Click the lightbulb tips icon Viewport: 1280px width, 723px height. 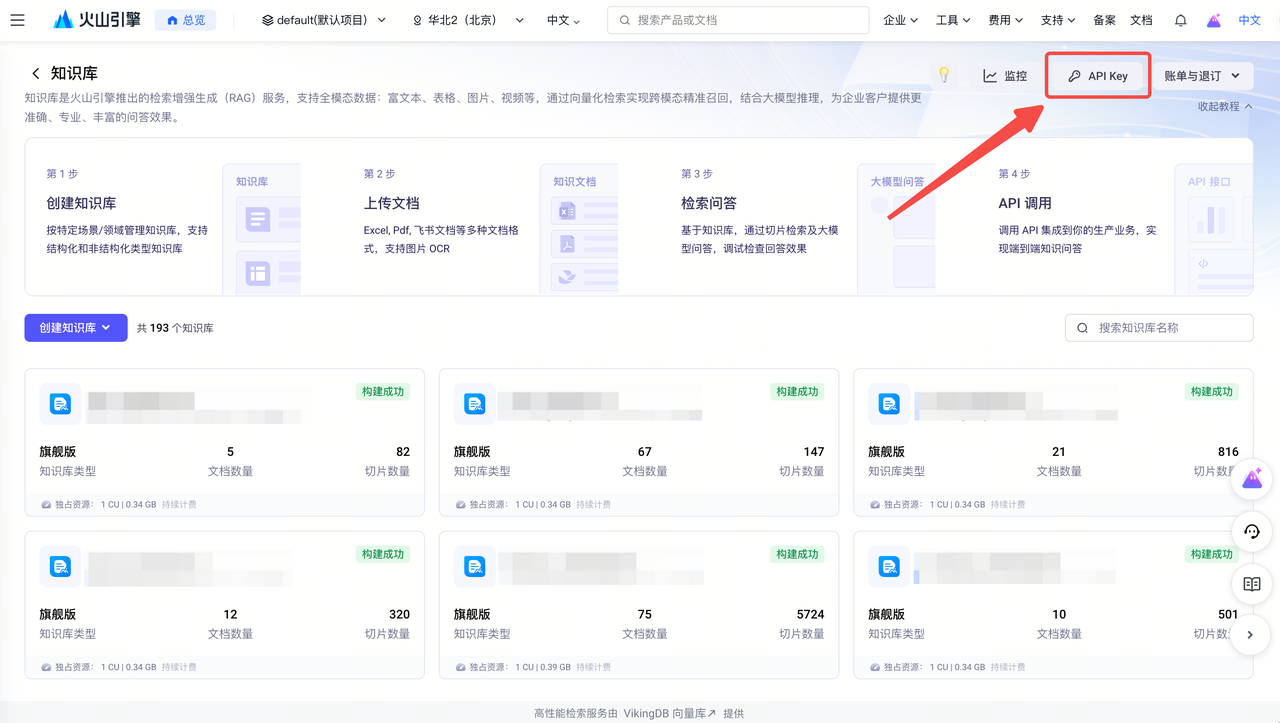click(943, 75)
